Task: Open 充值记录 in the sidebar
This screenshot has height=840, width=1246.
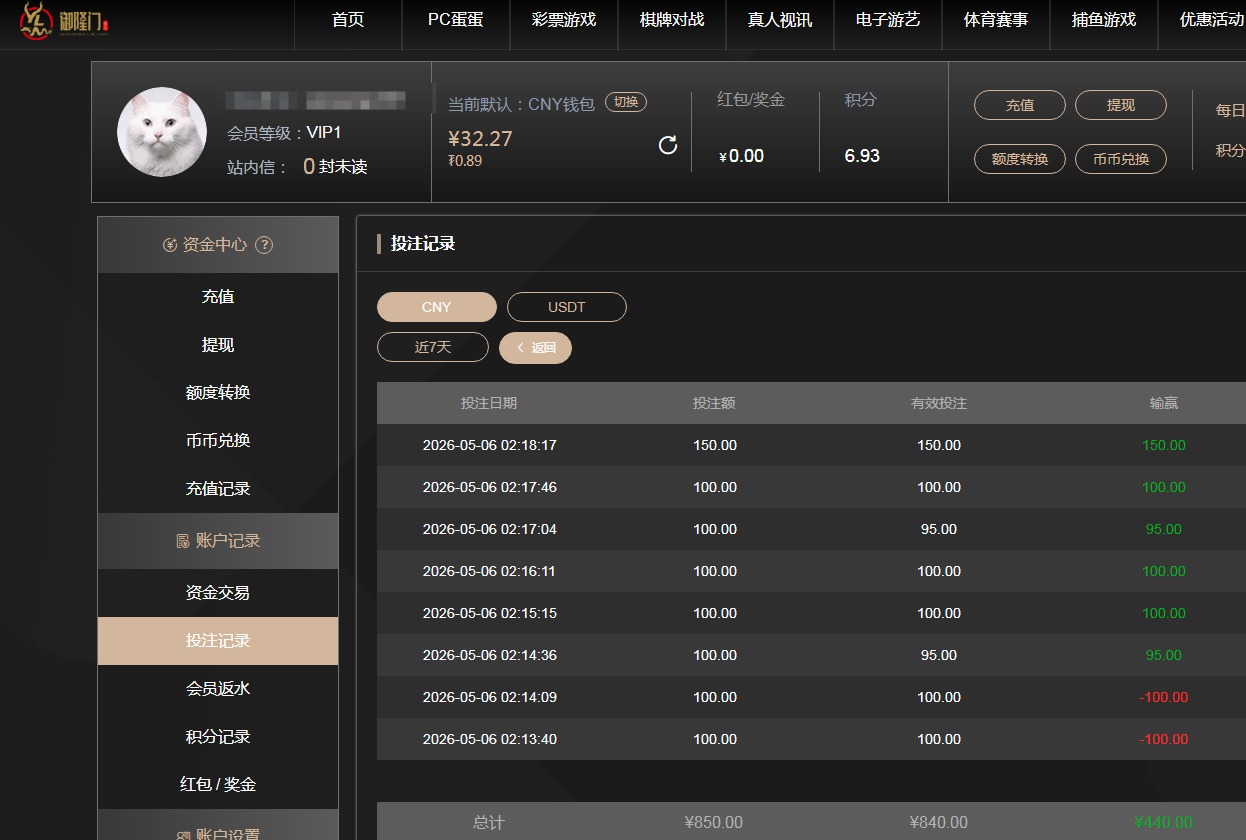Action: pos(218,489)
